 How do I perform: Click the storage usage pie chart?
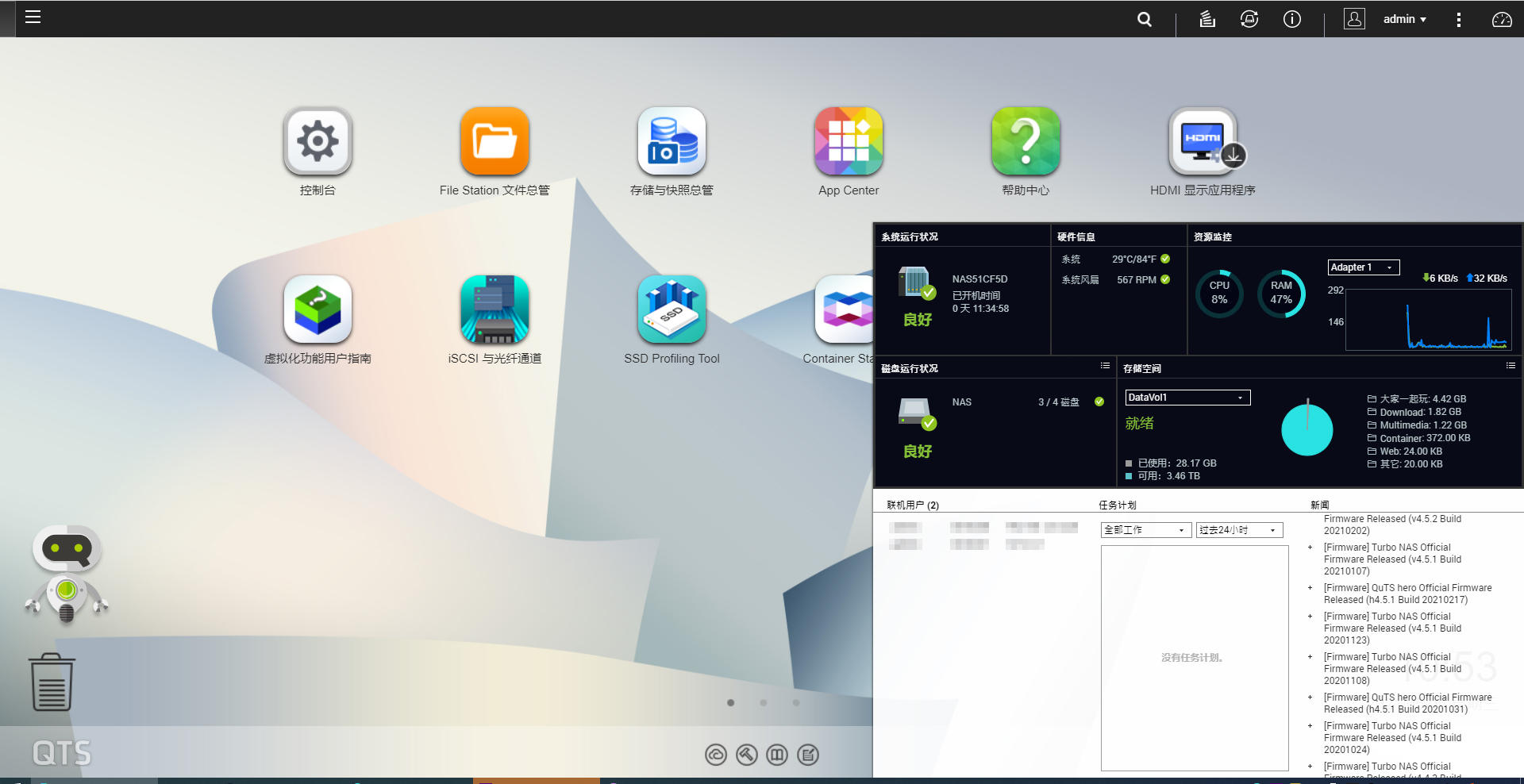[1307, 429]
